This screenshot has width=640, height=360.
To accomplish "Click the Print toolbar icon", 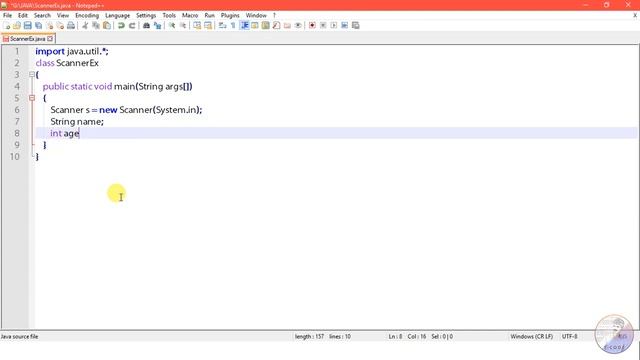I will click(x=71, y=25).
